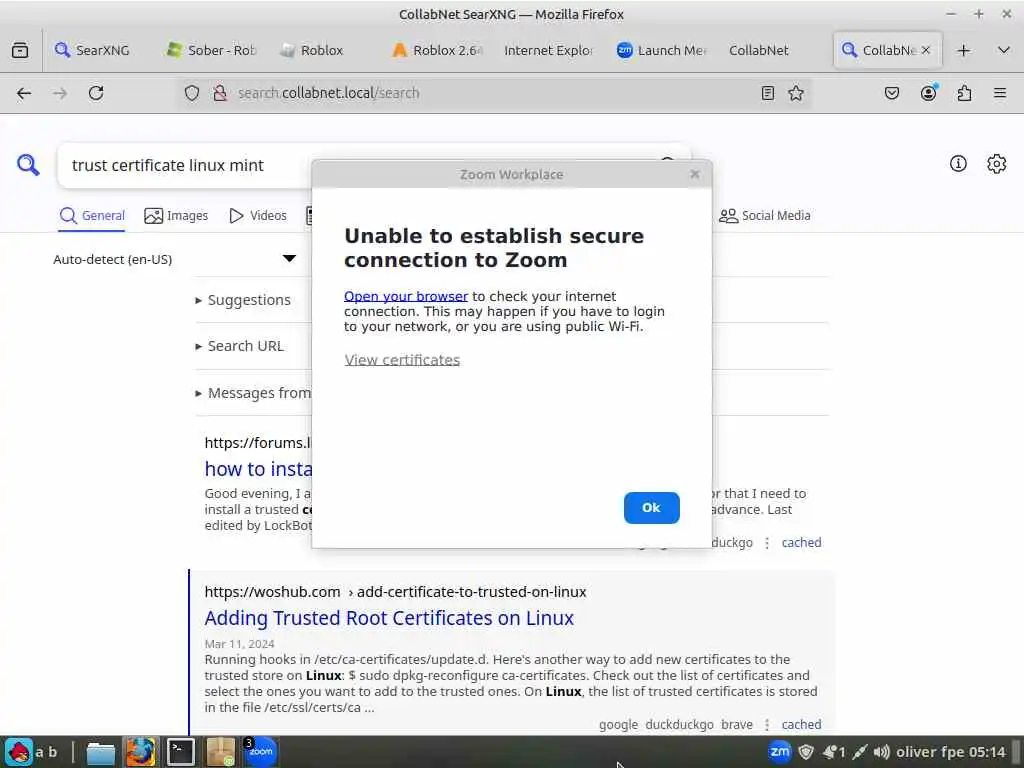Open the file manager taskbar icon

(x=101, y=753)
